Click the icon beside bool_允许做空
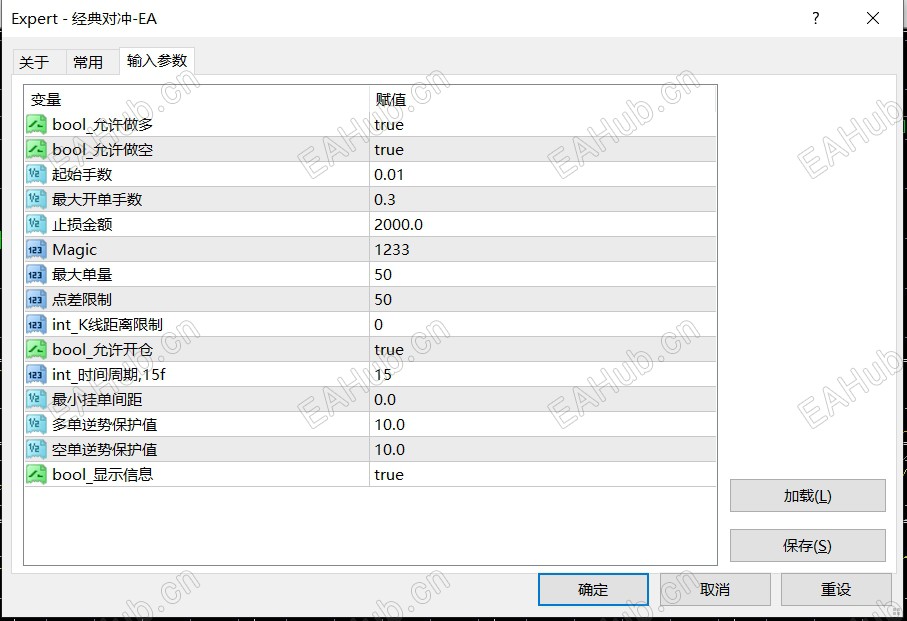Viewport: 907px width, 621px height. pos(36,149)
